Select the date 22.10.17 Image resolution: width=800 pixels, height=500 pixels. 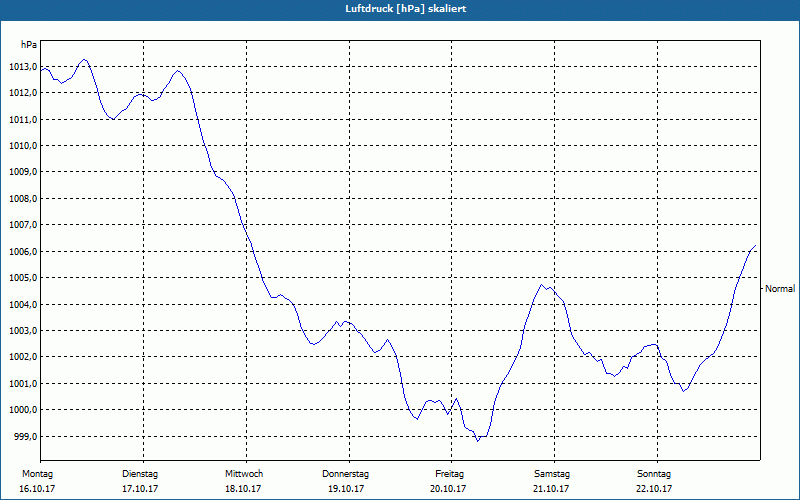[654, 489]
